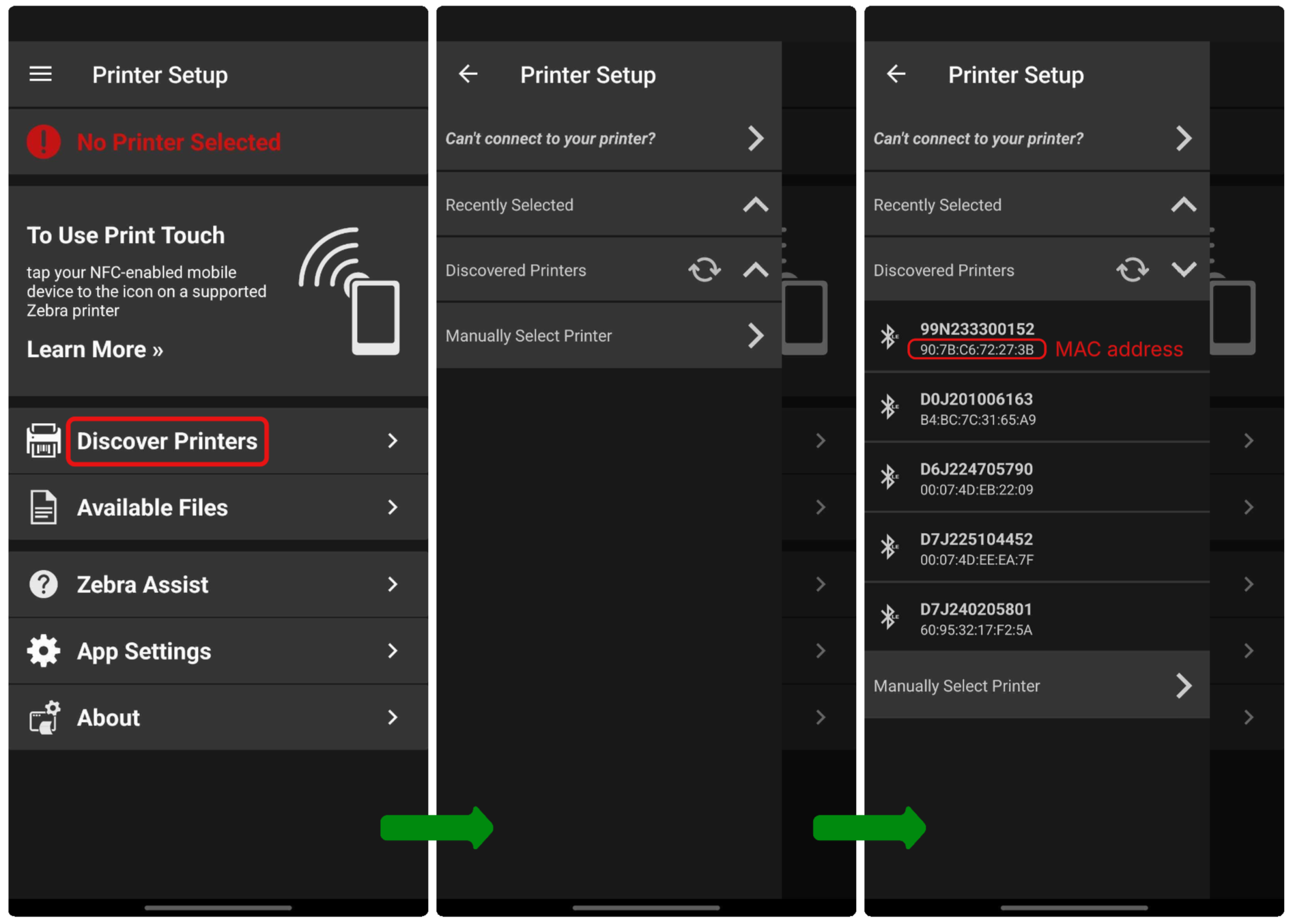
Task: Select printer D6J224705790 from list
Action: click(x=1037, y=478)
